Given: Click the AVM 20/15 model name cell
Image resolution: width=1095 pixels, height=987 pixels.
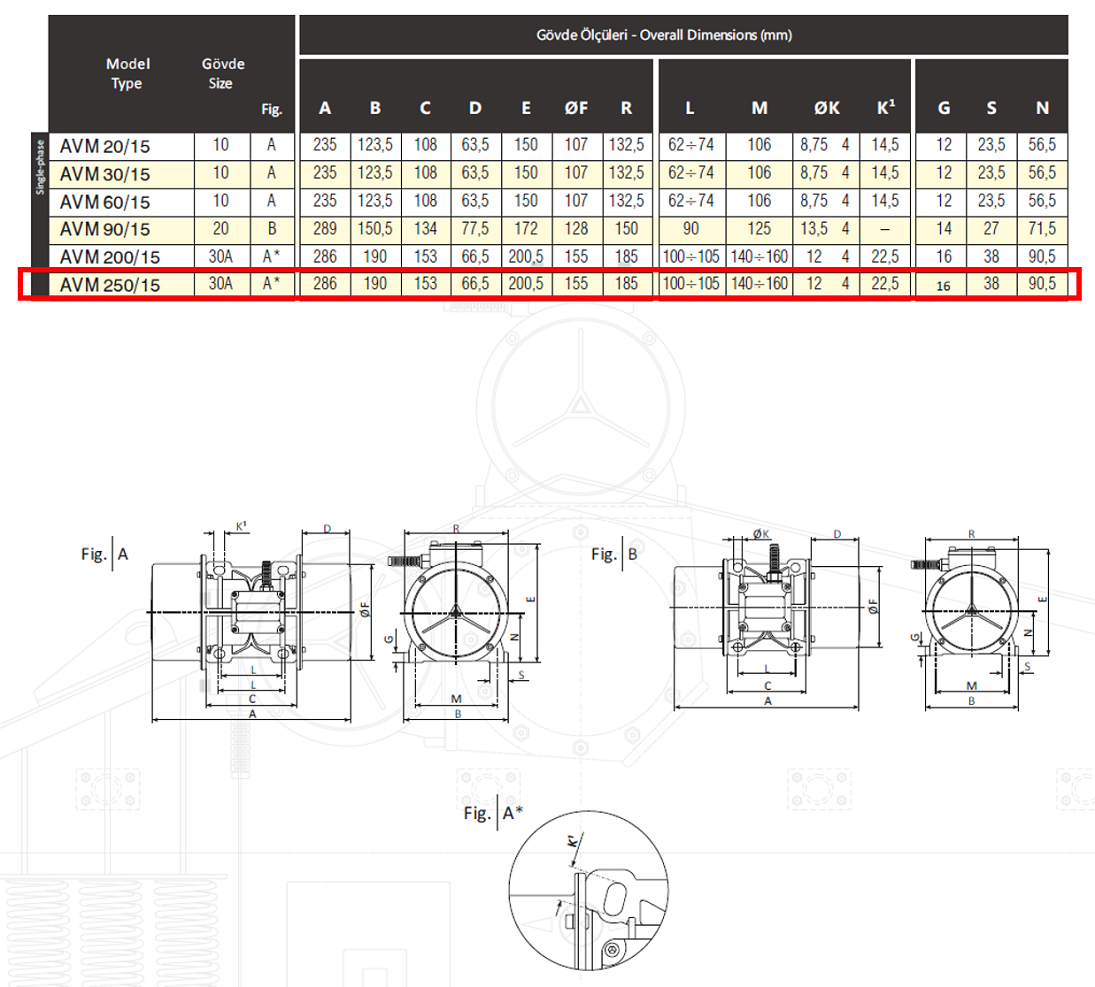Looking at the screenshot, I should 122,146.
